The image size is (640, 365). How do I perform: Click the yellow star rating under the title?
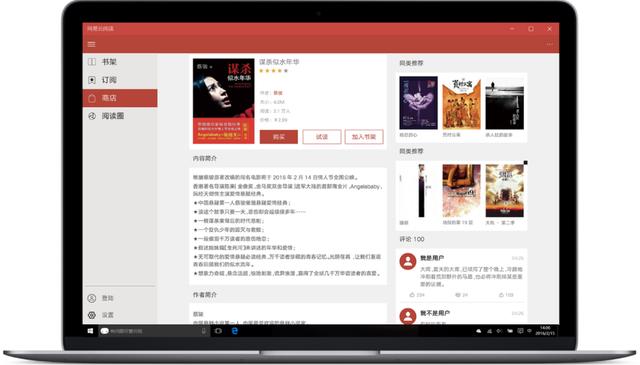coord(273,71)
